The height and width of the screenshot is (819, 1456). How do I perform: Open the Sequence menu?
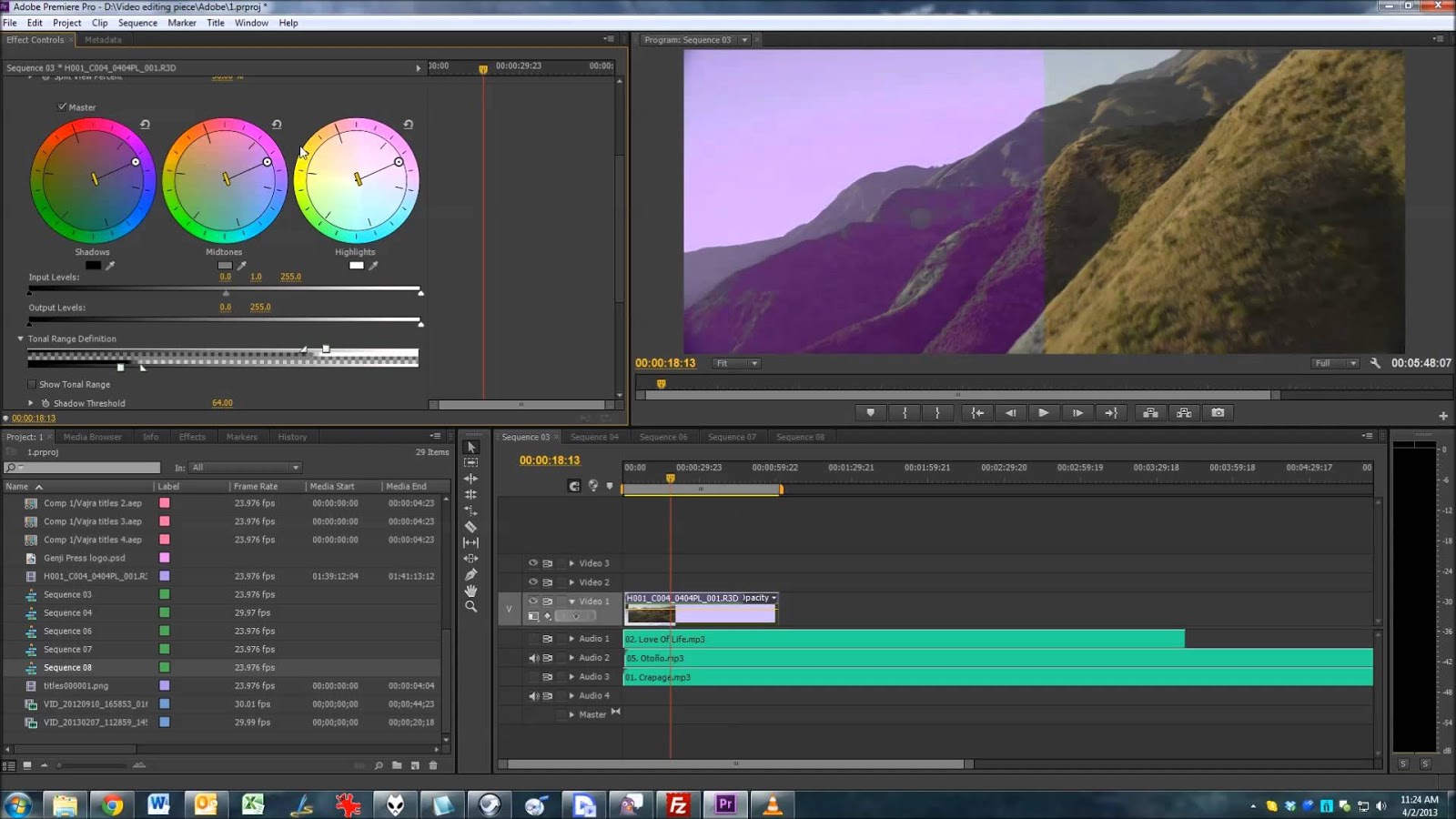pyautogui.click(x=137, y=23)
